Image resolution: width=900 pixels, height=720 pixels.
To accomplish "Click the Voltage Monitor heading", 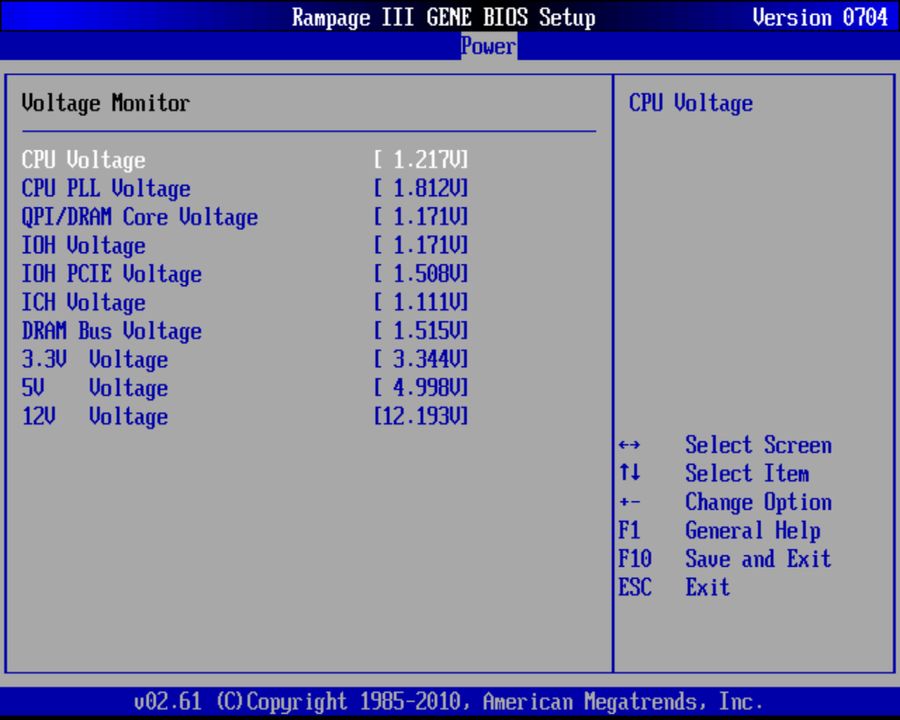I will point(106,103).
